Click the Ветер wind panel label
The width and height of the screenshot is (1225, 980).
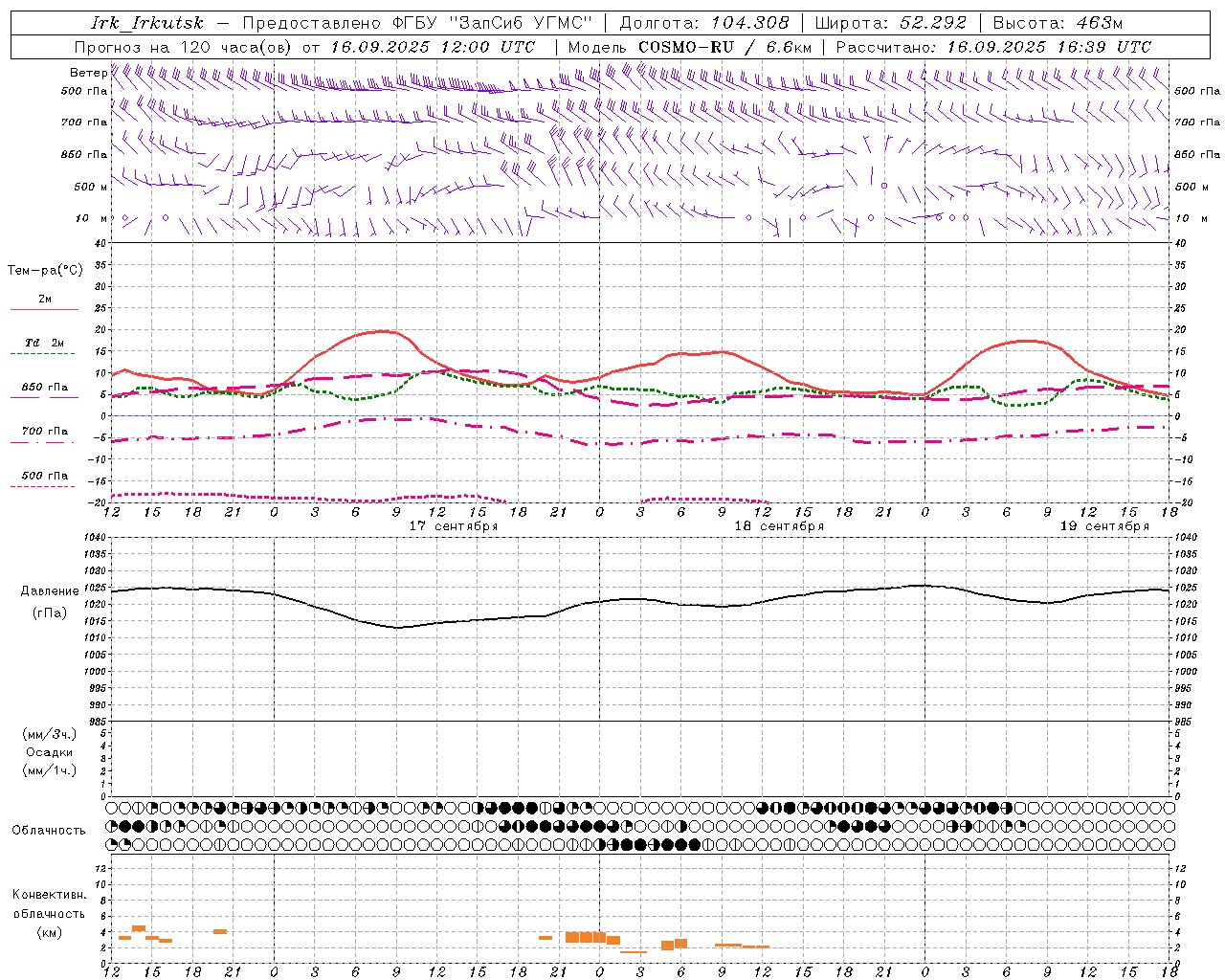tap(88, 73)
